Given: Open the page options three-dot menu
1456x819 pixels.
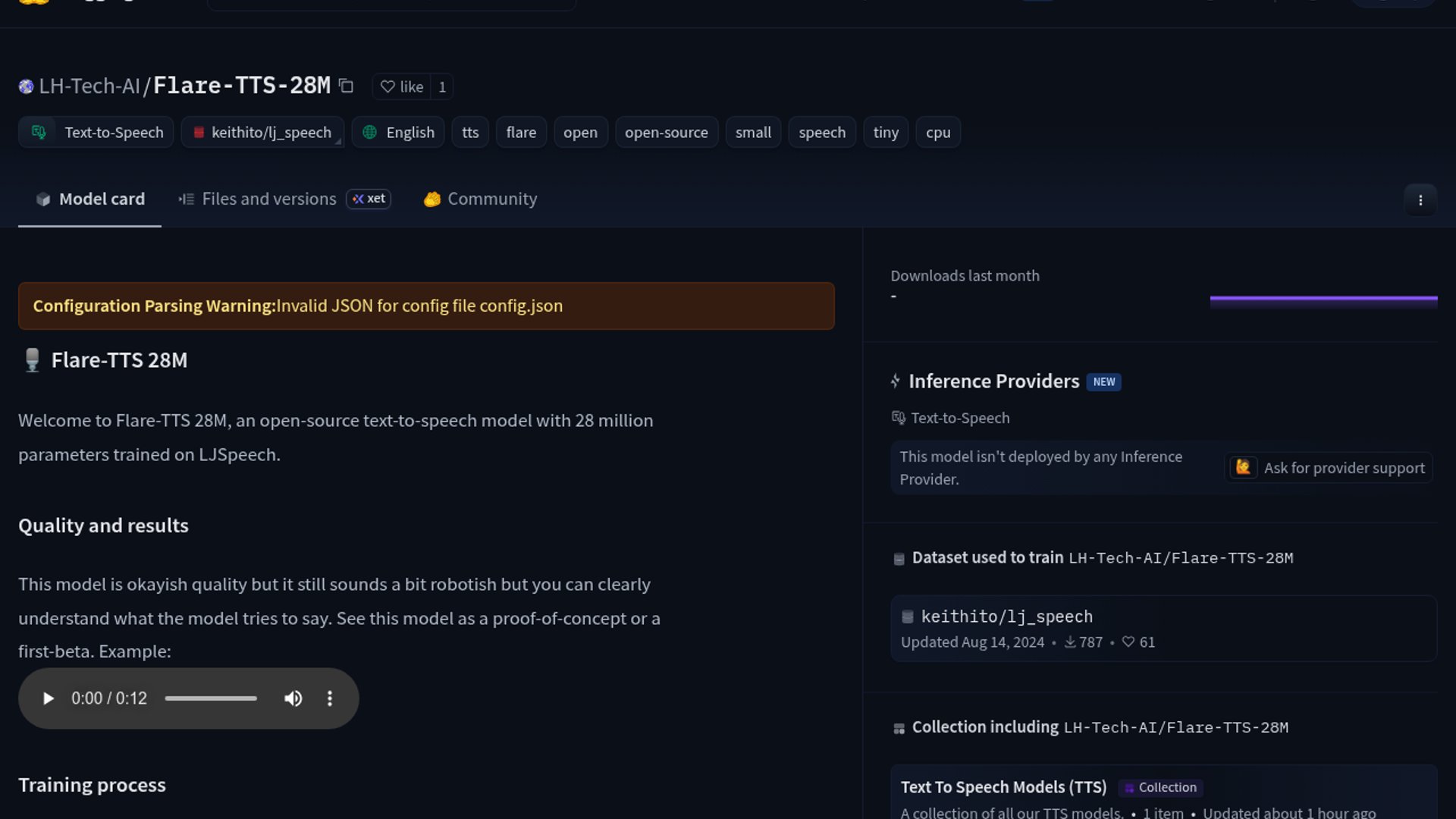Looking at the screenshot, I should coord(1420,200).
